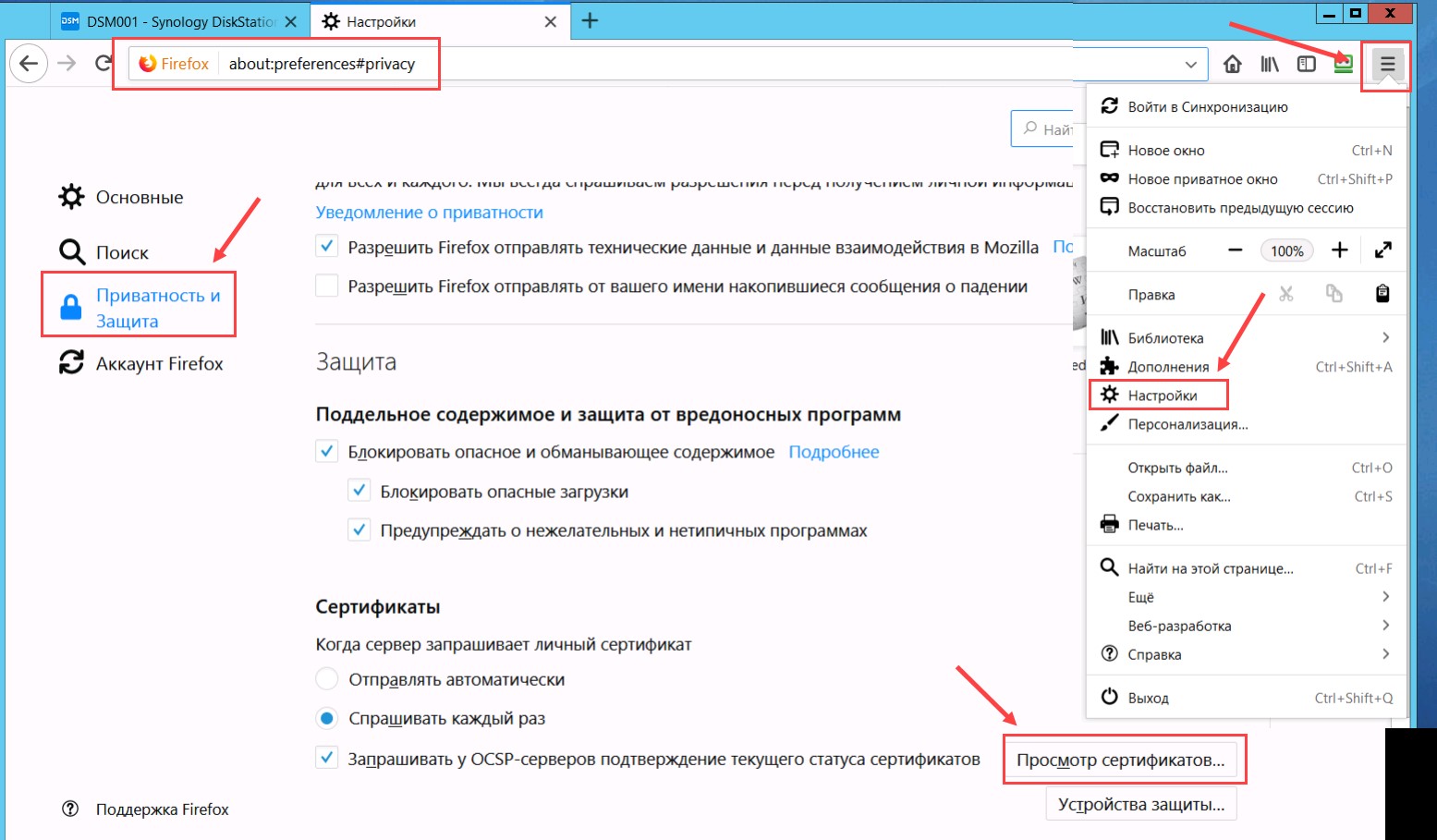The image size is (1437, 840).
Task: Open the Уведомление о приватности link
Action: (x=429, y=213)
